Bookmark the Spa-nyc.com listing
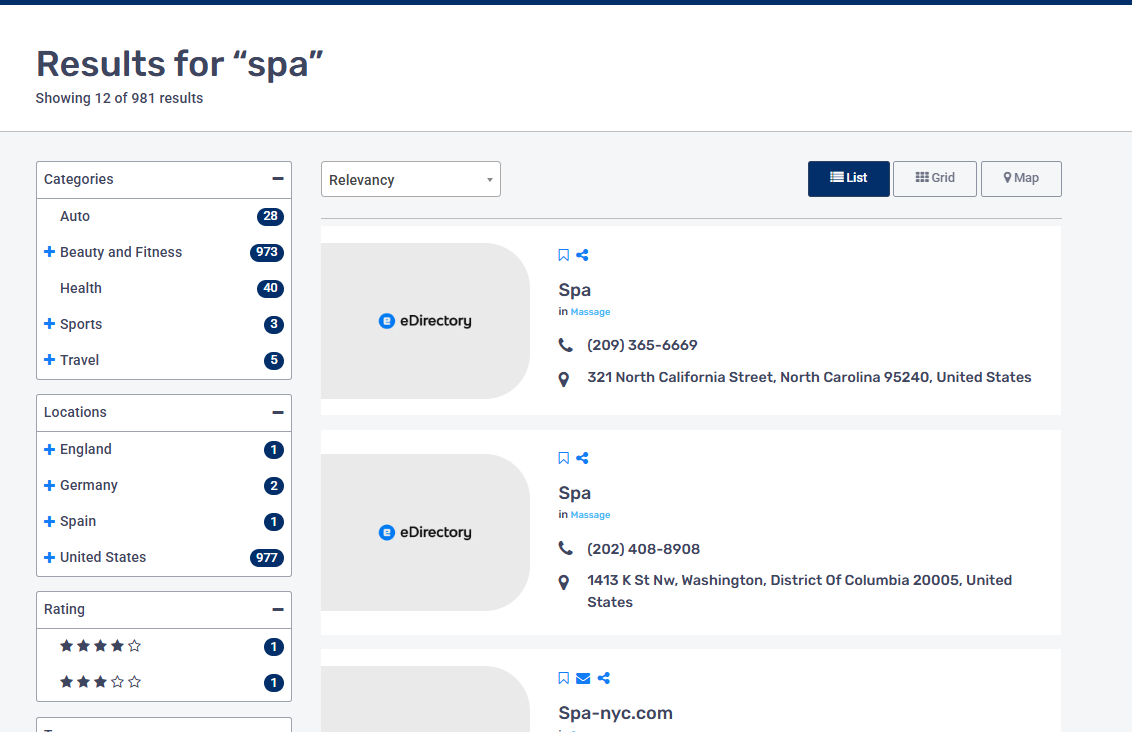Screen dimensions: 1132x732 point(564,678)
